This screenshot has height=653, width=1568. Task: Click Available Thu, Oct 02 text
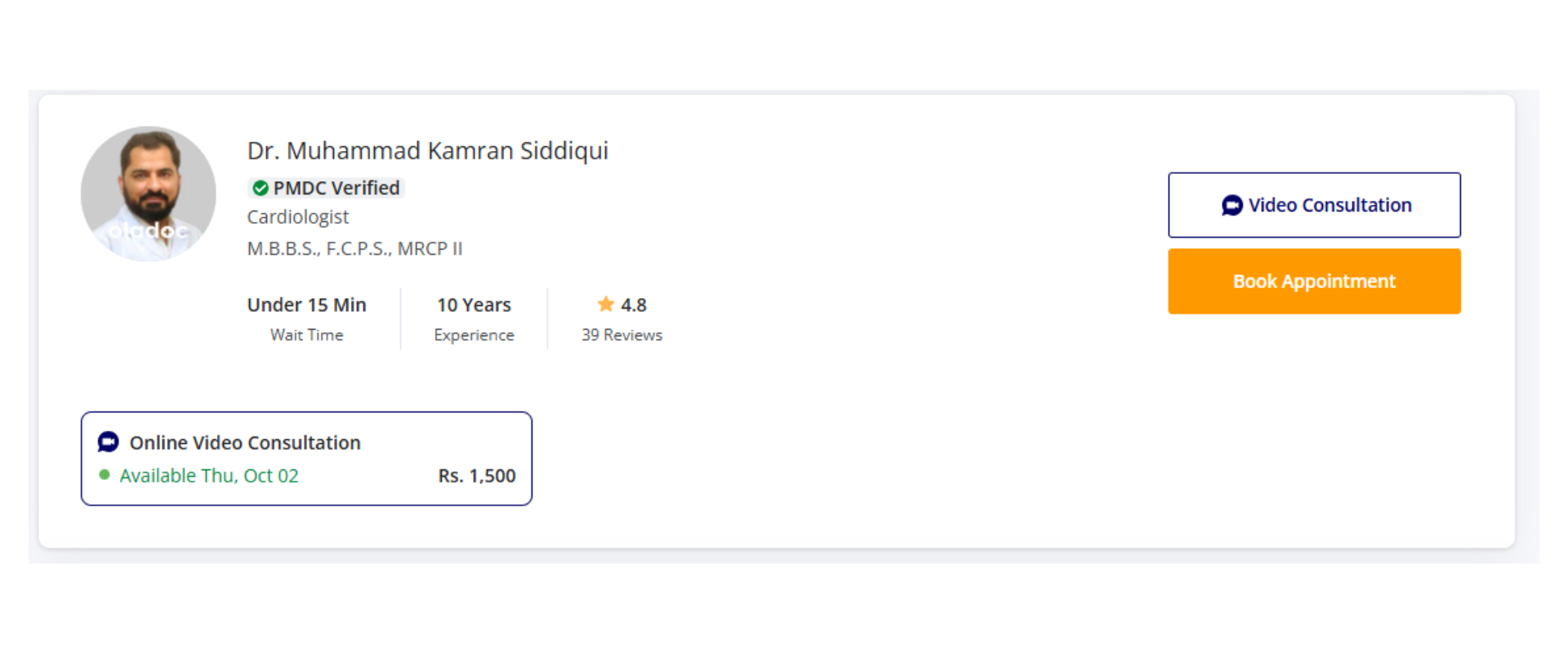[209, 476]
